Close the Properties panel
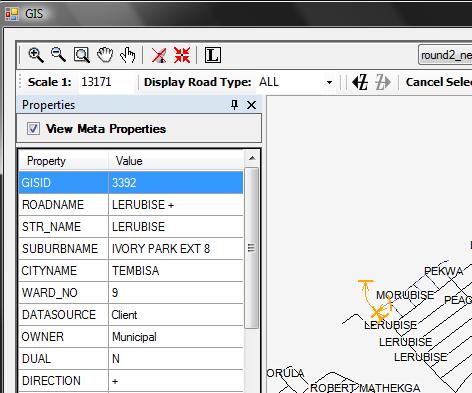The height and width of the screenshot is (393, 472). [x=251, y=105]
